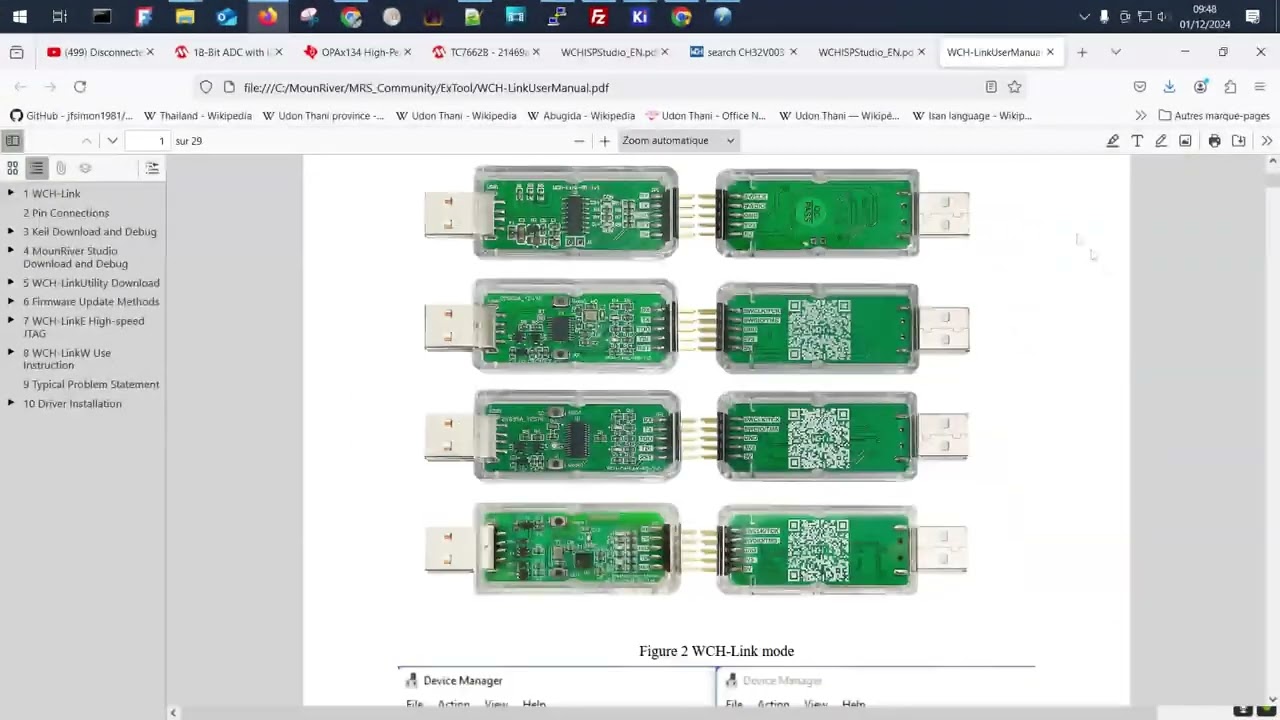Viewport: 1280px width, 720px height.
Task: Expand '10 Driver Installation' outline section
Action: tap(11, 403)
